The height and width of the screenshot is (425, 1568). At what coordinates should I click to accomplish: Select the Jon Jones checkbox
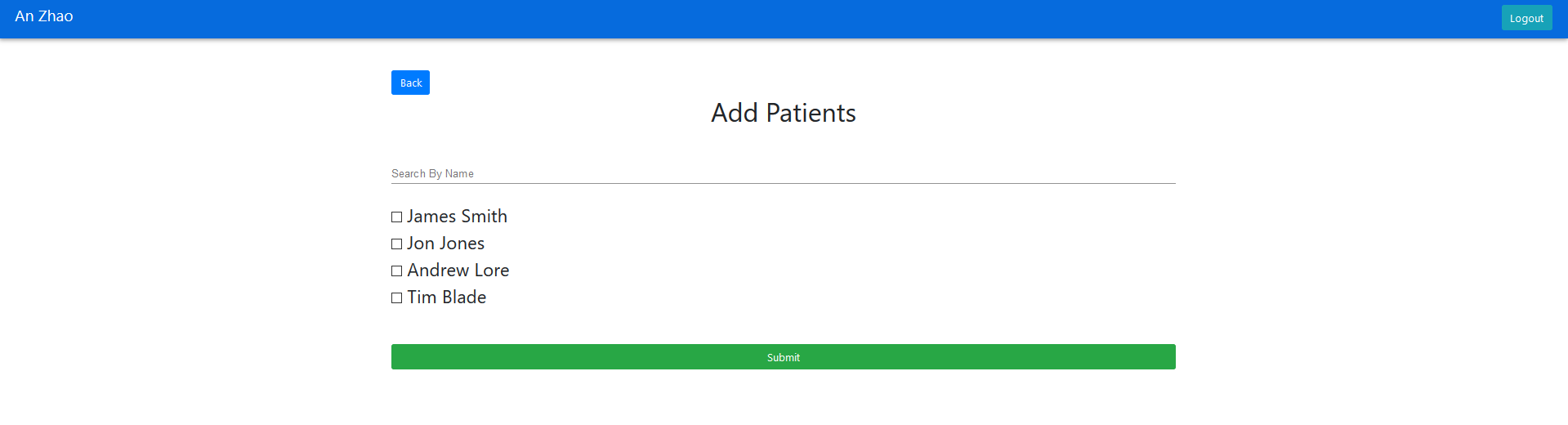tap(397, 244)
